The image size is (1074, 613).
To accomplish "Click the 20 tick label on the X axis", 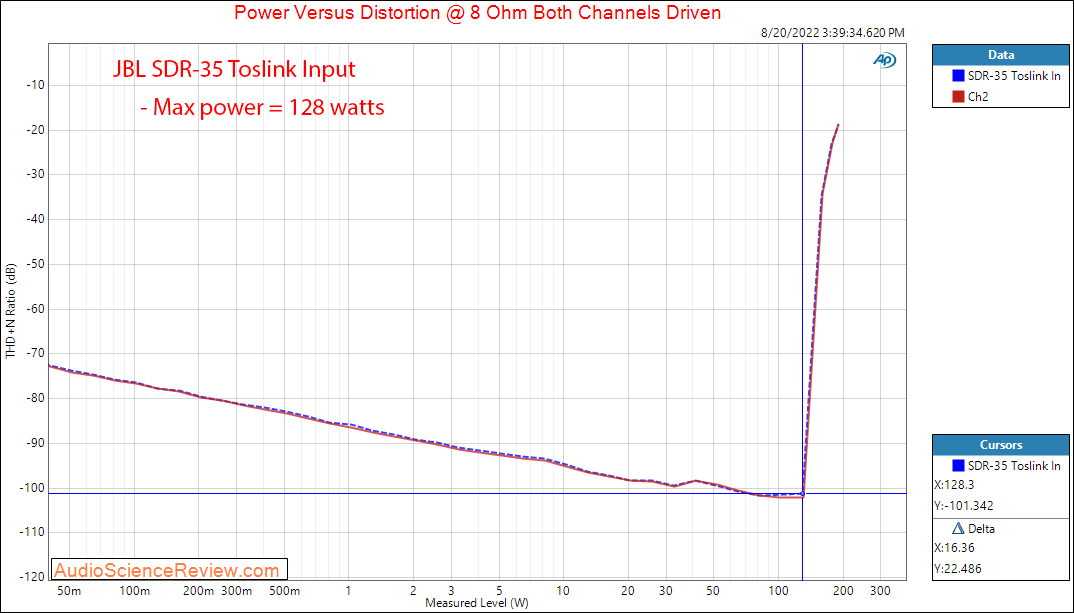I will click(x=627, y=591).
